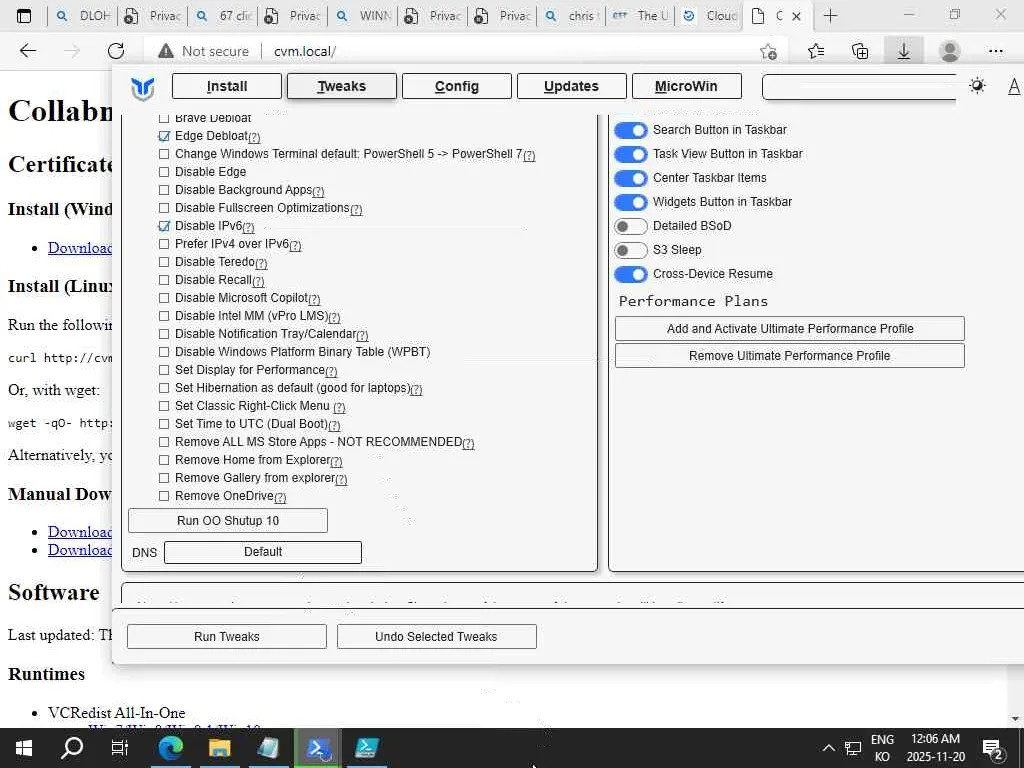Uncheck the Disable IPv6 checkbox
The width and height of the screenshot is (1024, 768).
click(x=164, y=226)
